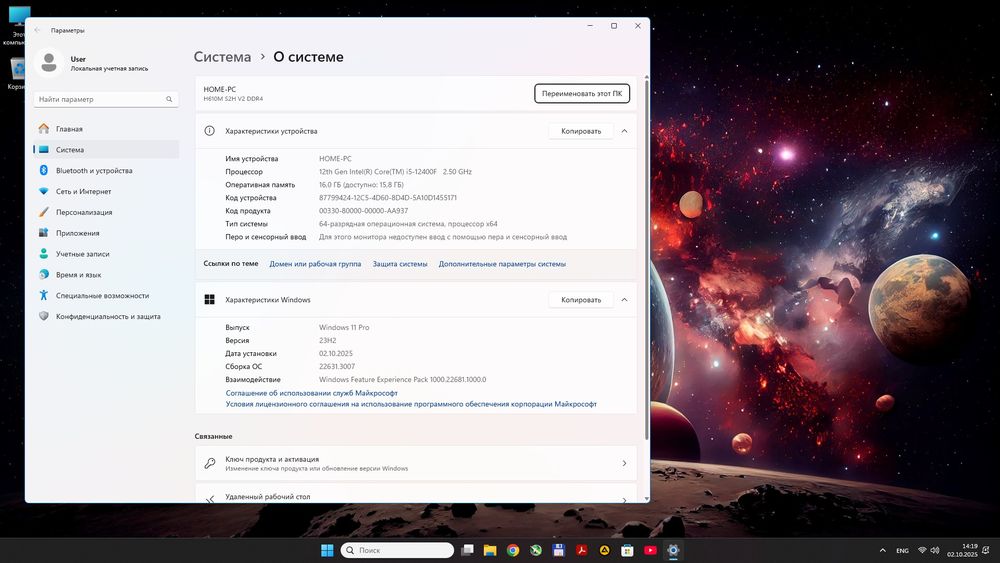This screenshot has width=1000, height=563.
Task: Open Microsoft Store from the taskbar
Action: coord(627,550)
